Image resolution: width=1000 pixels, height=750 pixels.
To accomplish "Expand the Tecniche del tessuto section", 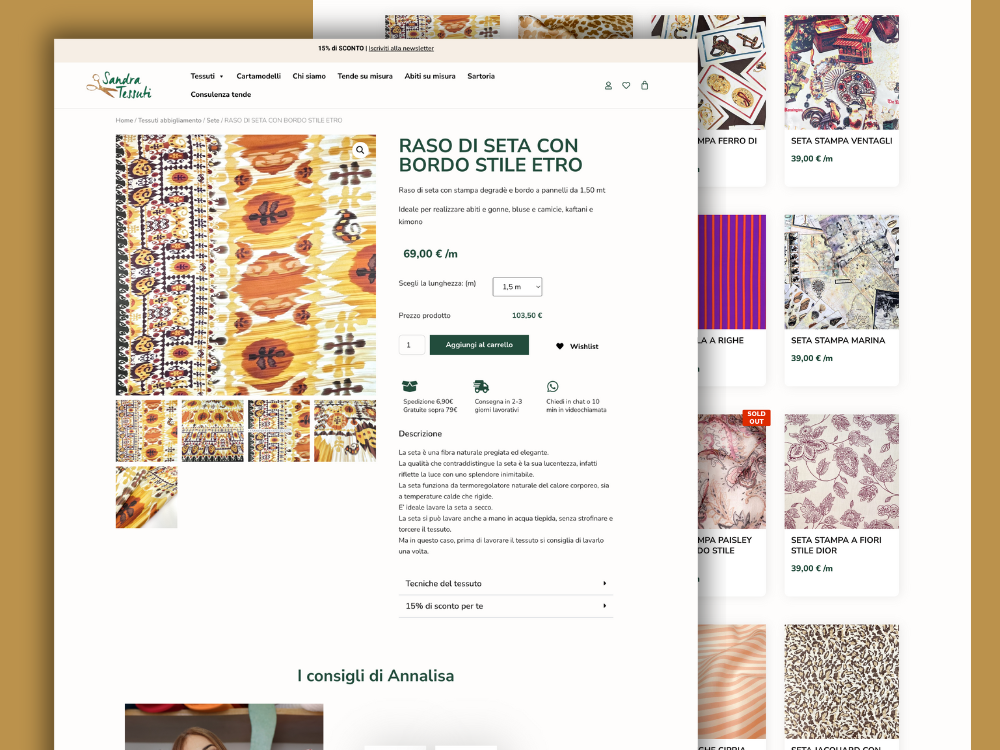I will click(x=506, y=584).
